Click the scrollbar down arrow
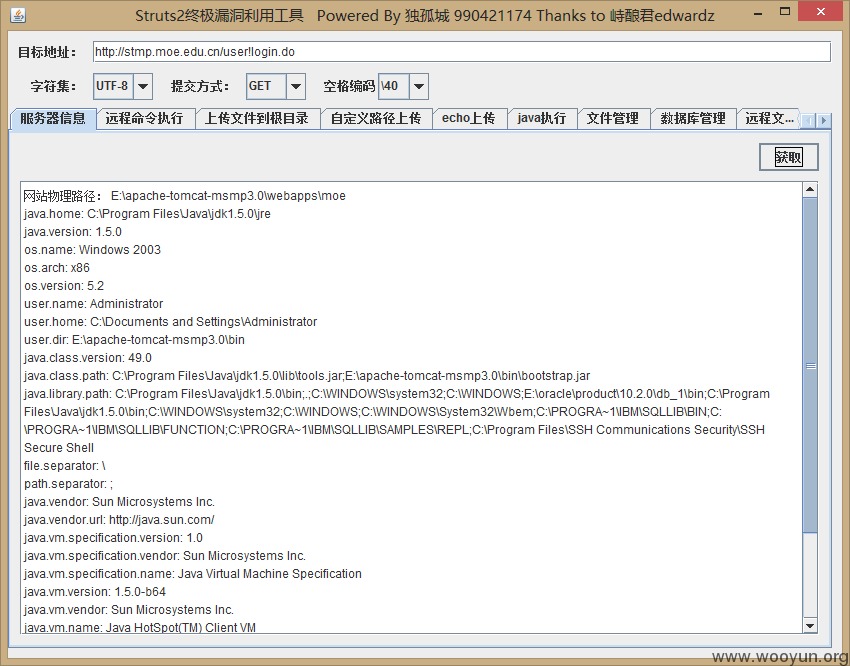850x666 pixels. (810, 626)
